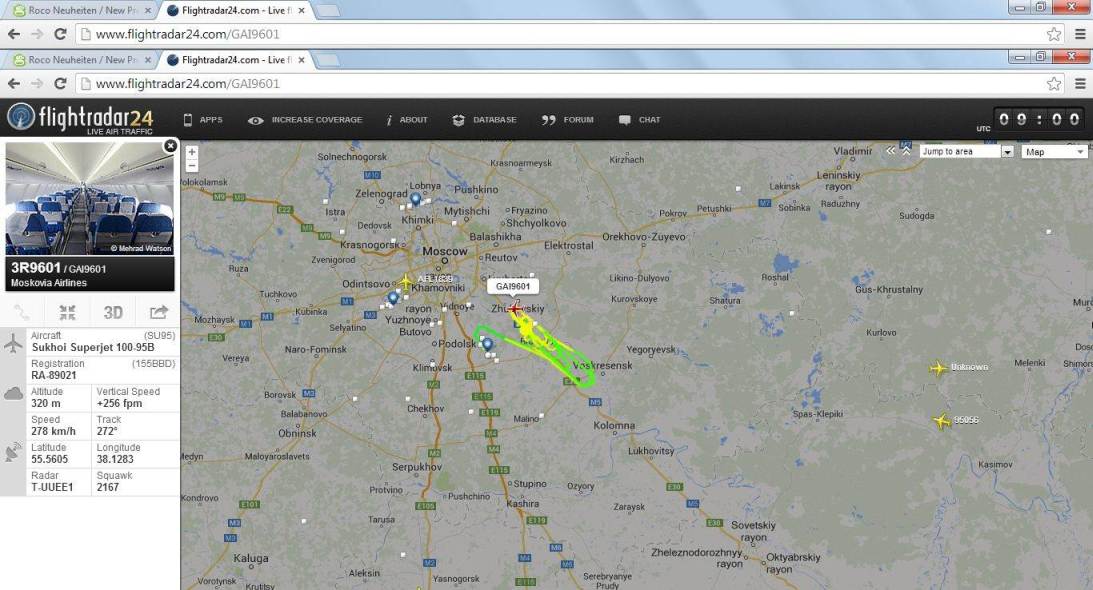Open the Database menu item
Image resolution: width=1093 pixels, height=590 pixels.
[484, 120]
